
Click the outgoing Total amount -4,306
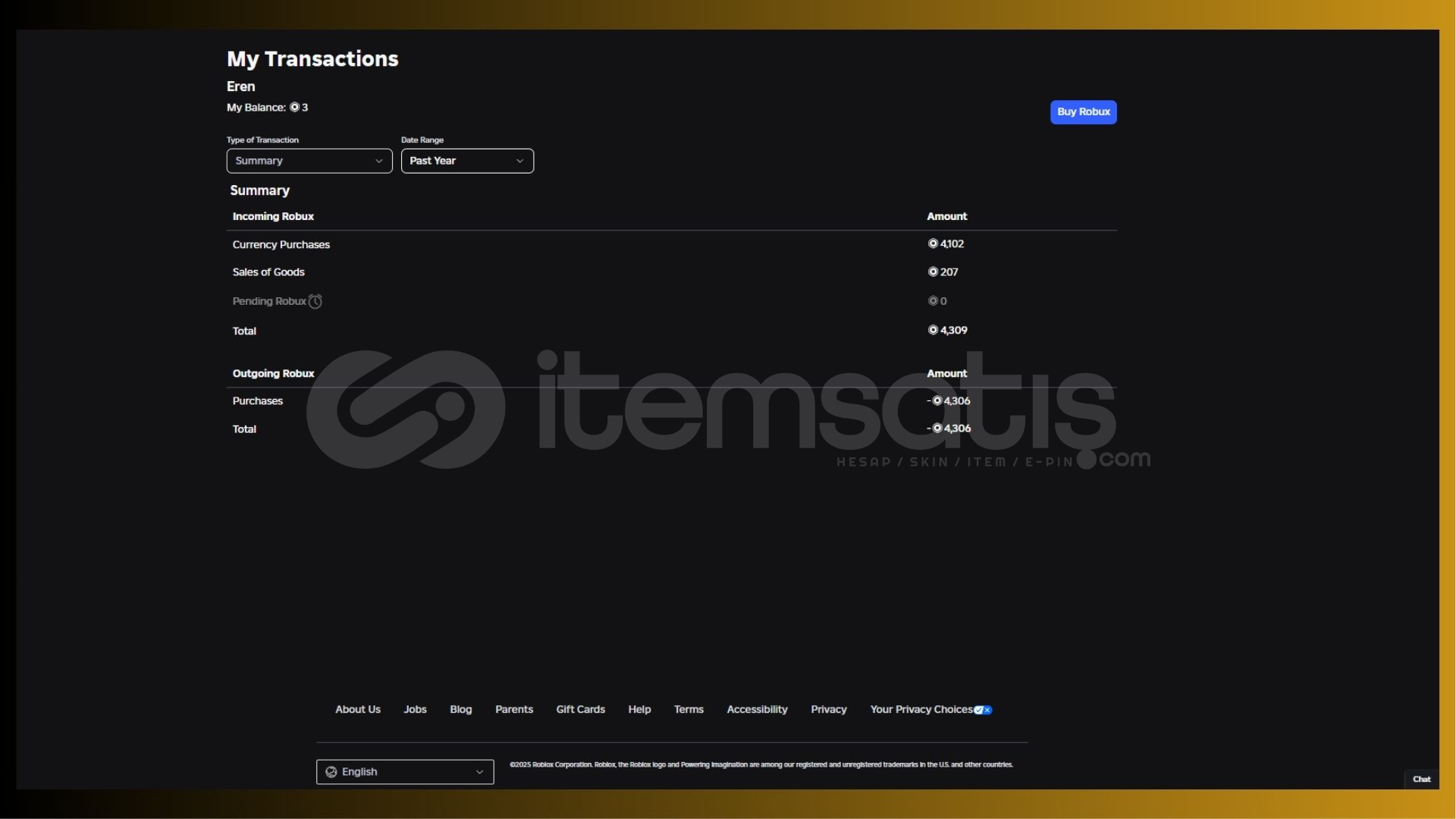(949, 428)
